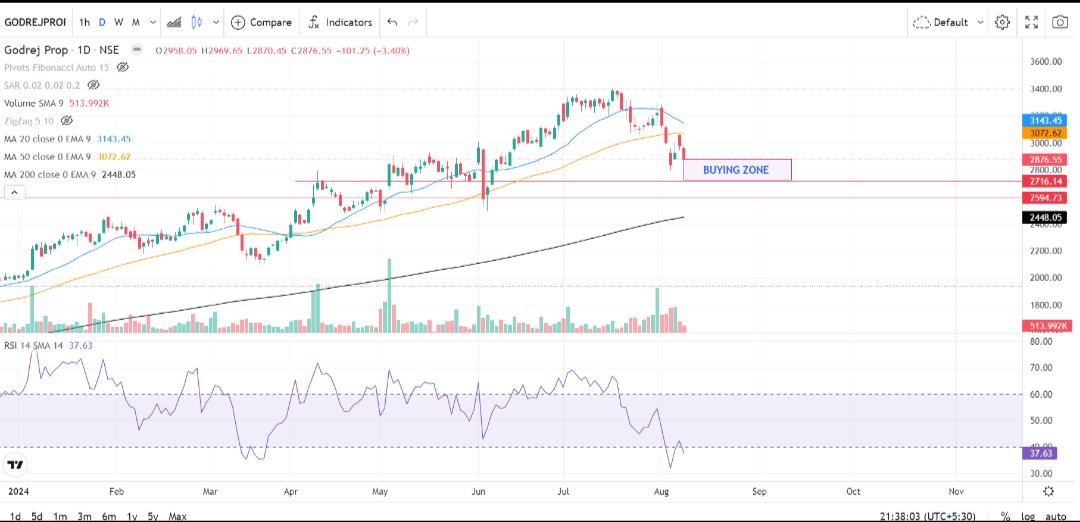Viewport: 1080px width, 522px height.
Task: Toggle the pill icon beside NSE
Action: [x=137, y=50]
